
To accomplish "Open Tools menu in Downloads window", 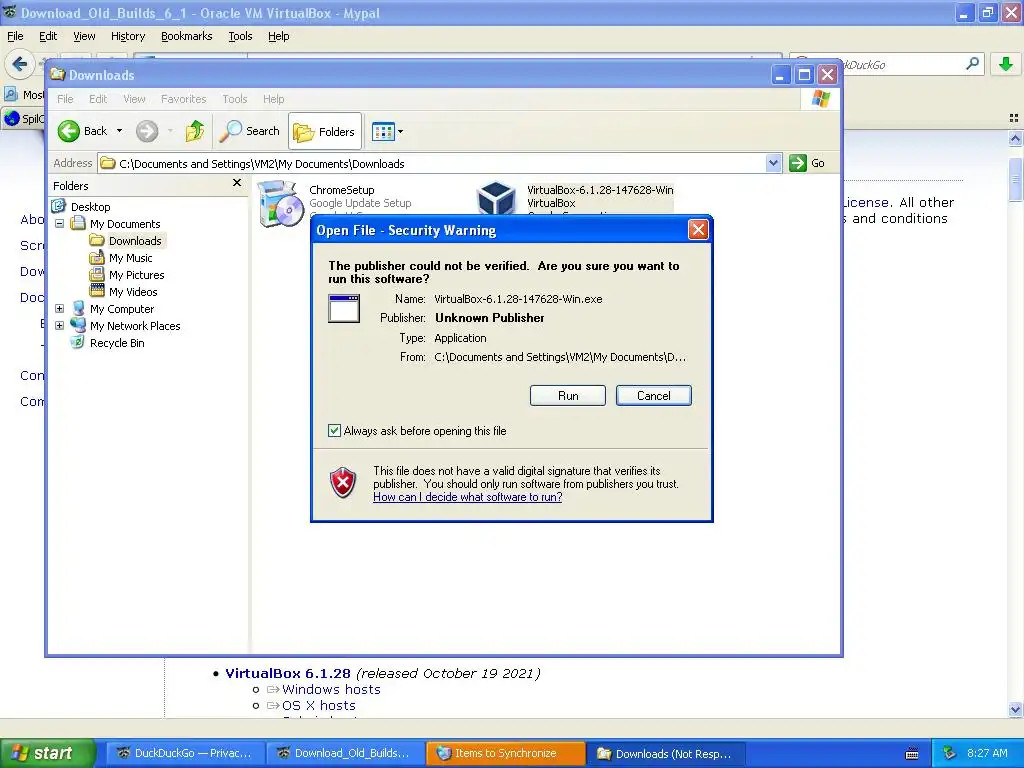I will coord(234,99).
